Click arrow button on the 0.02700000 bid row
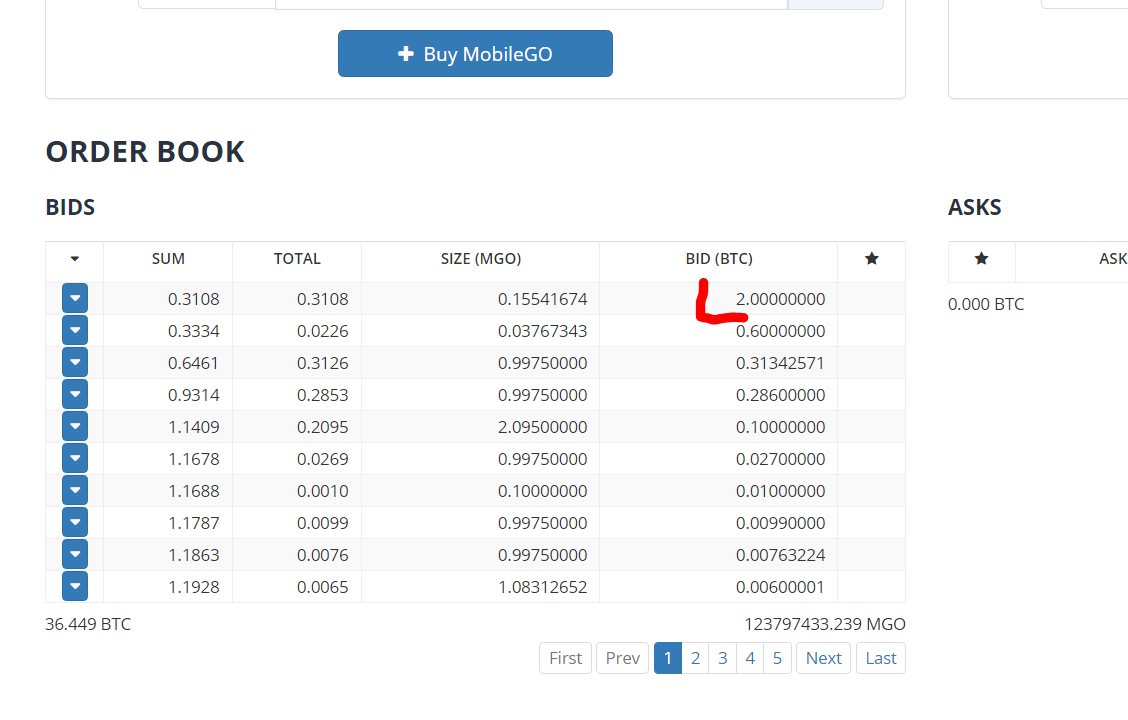This screenshot has height=720, width=1128. pos(75,458)
